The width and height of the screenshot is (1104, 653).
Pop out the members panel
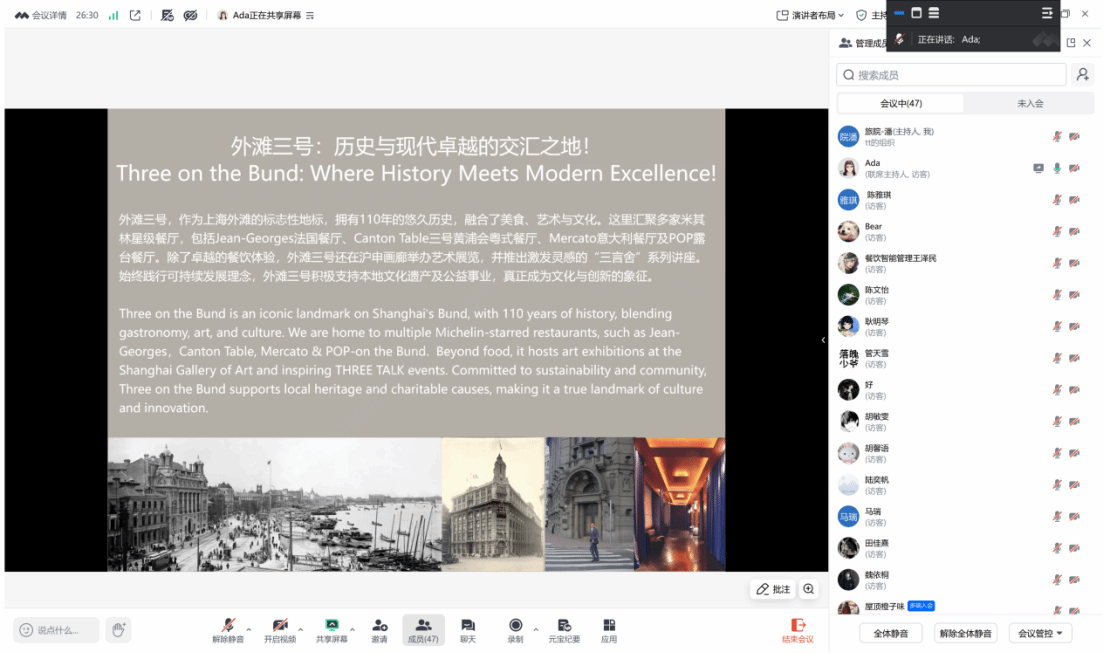[1071, 43]
